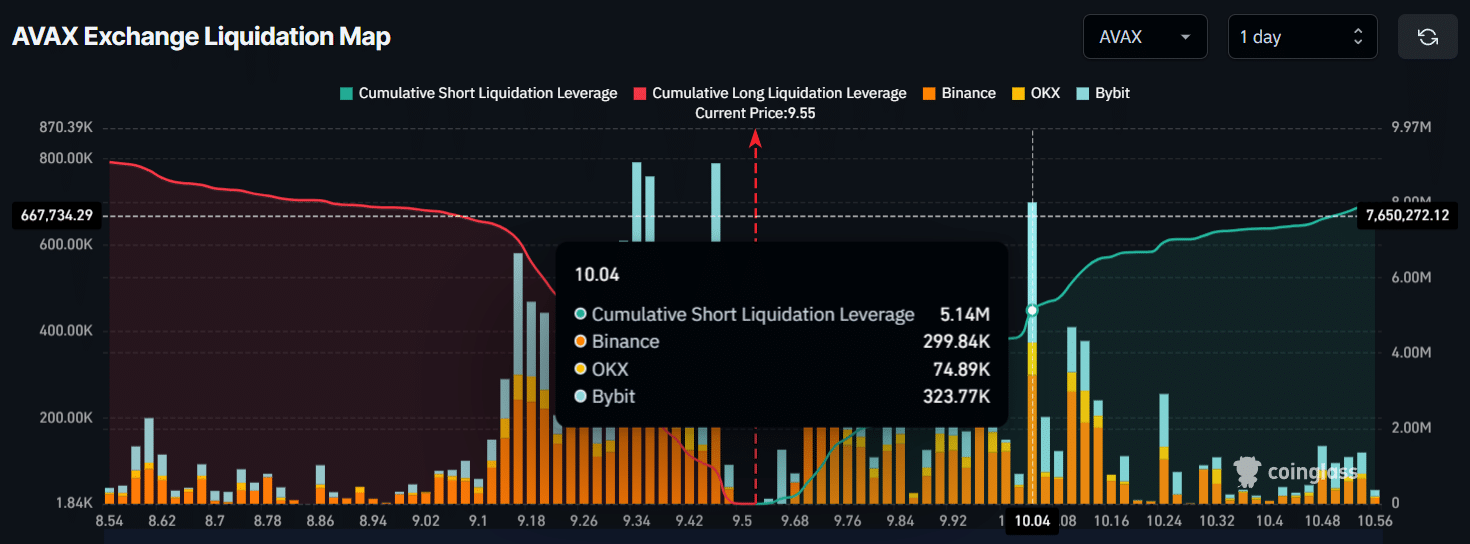Toggle Cumulative Short Liquidation Leverage legend
The width and height of the screenshot is (1470, 544).
[x=487, y=93]
